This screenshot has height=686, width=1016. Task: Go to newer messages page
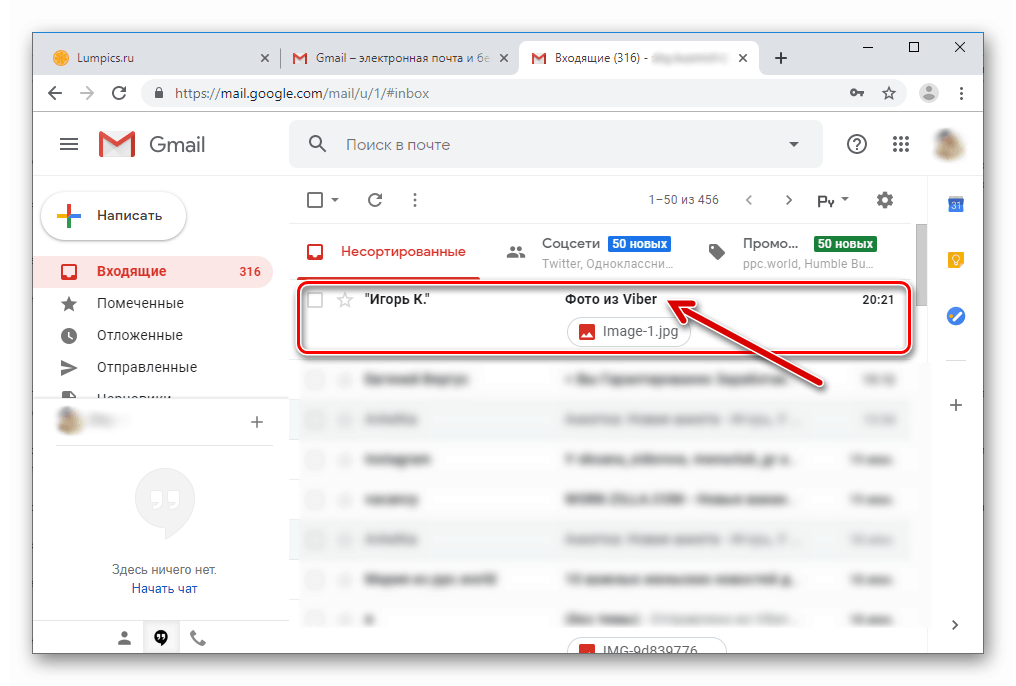749,200
